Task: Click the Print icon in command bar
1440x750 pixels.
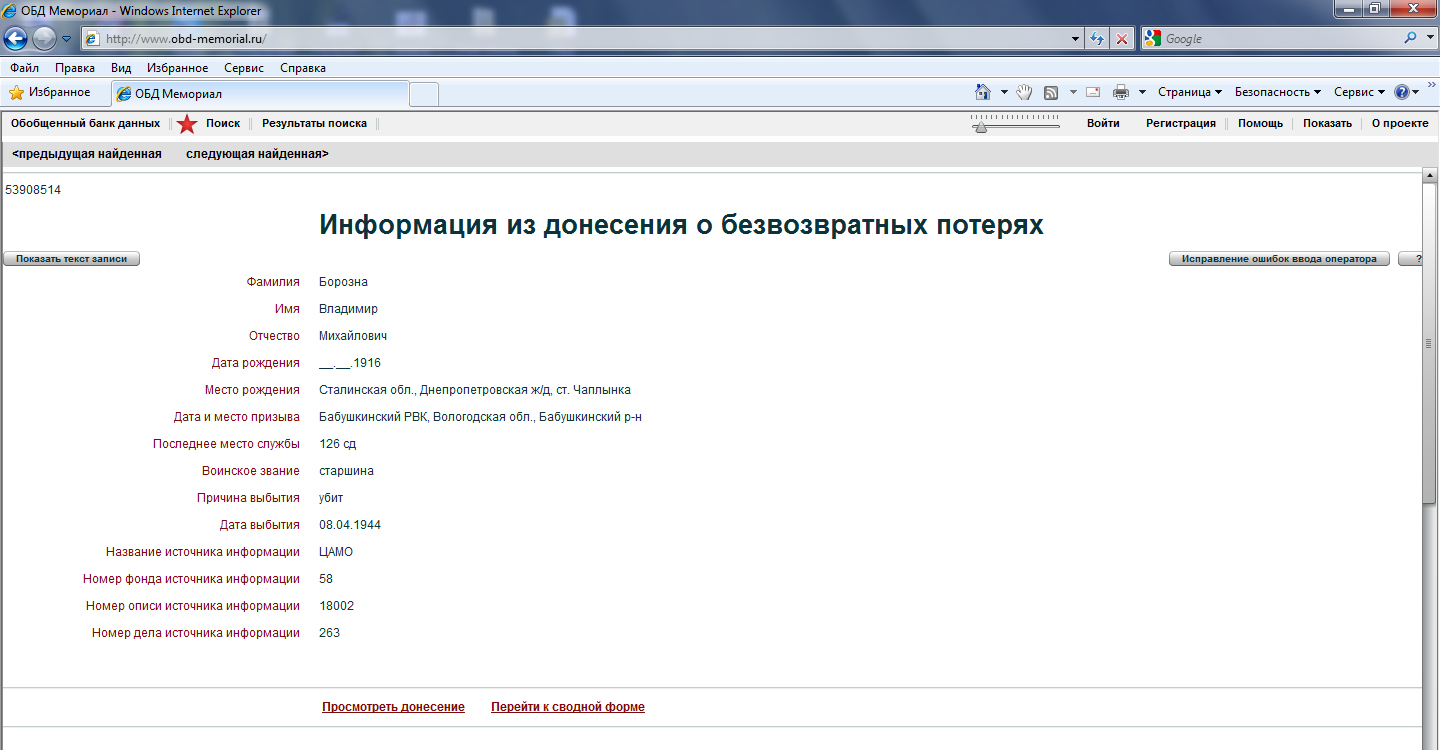Action: tap(1121, 92)
